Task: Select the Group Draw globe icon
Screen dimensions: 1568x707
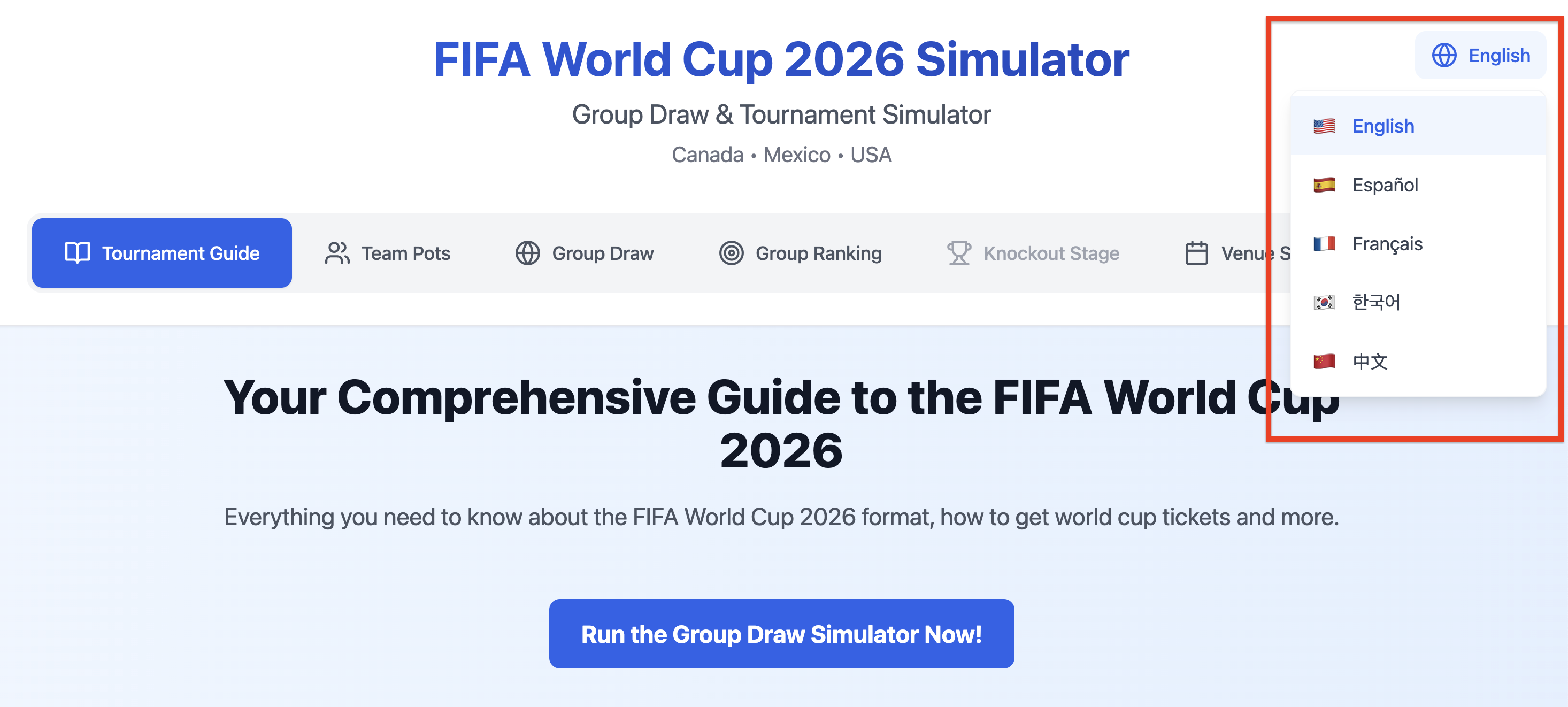Action: tap(527, 253)
